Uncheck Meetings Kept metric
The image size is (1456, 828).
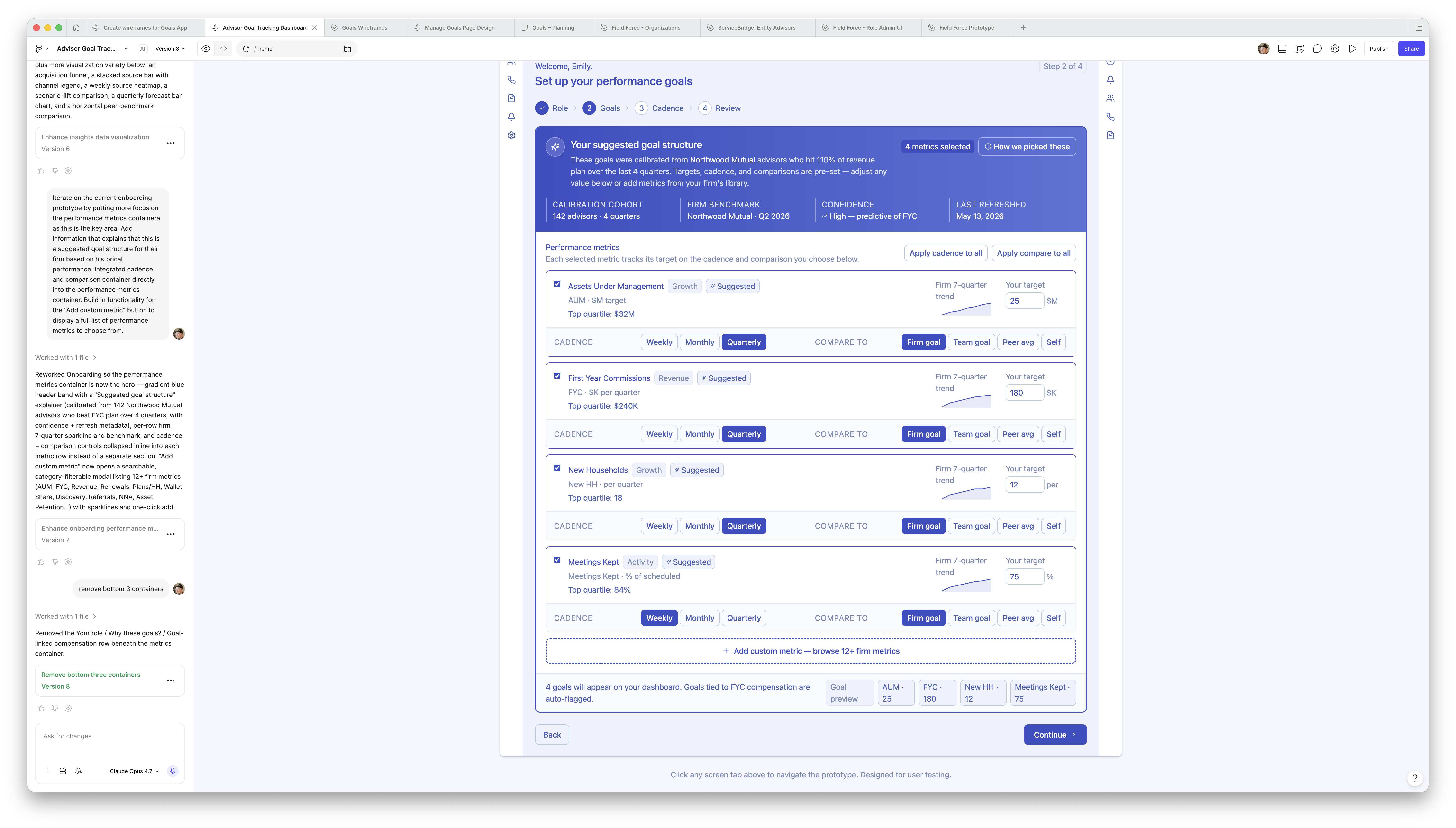[x=557, y=560]
